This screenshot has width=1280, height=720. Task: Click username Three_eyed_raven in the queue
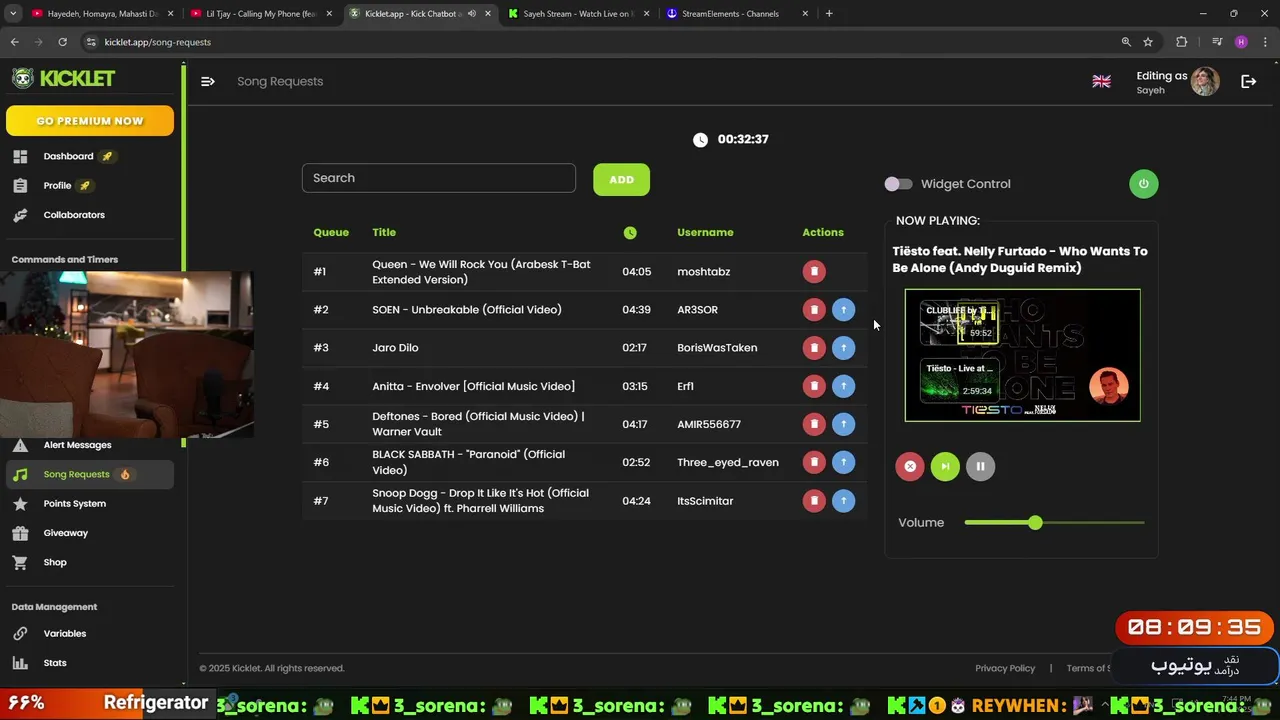(728, 462)
